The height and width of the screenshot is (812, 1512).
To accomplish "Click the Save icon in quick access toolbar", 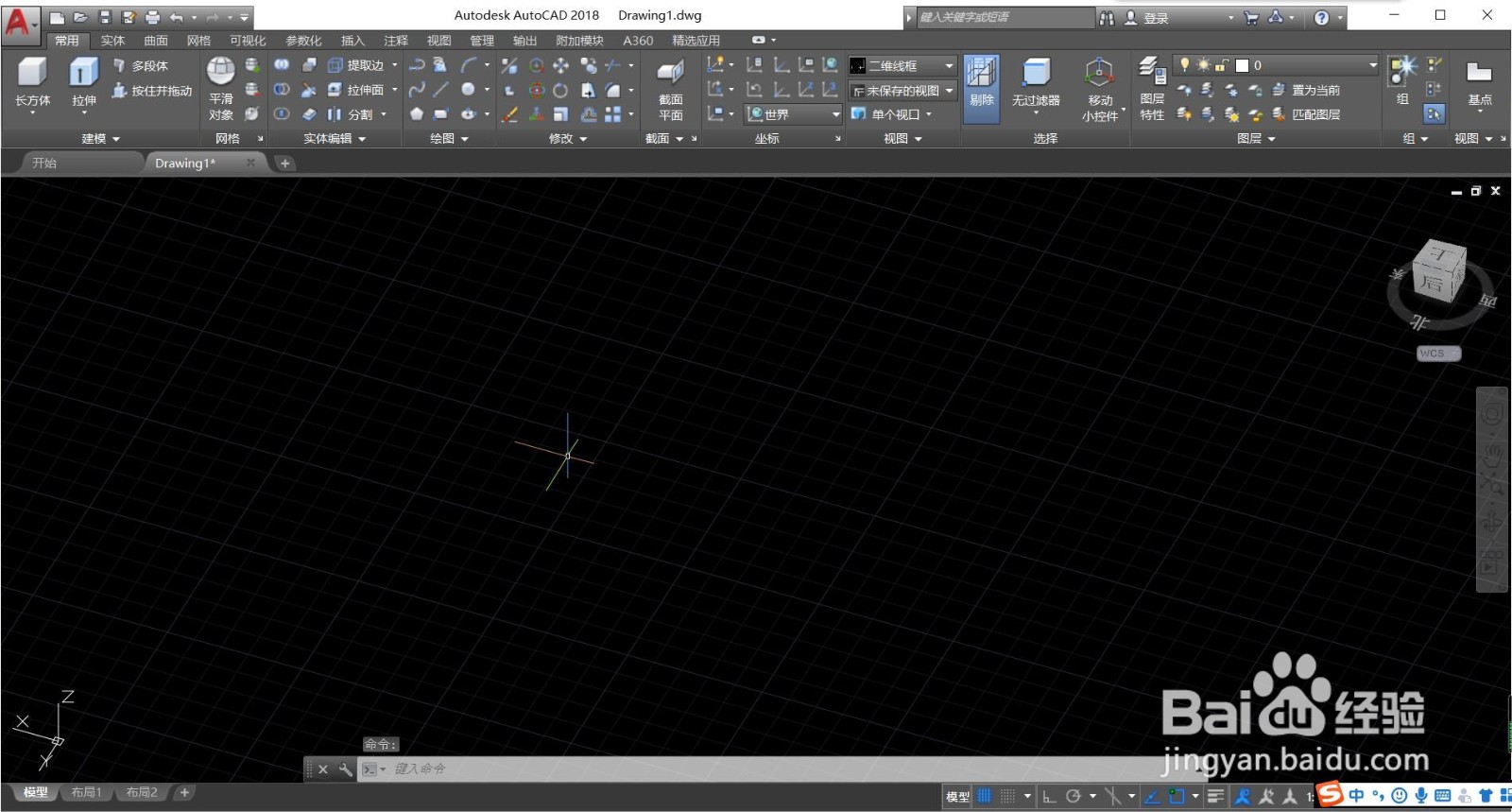I will click(x=105, y=17).
